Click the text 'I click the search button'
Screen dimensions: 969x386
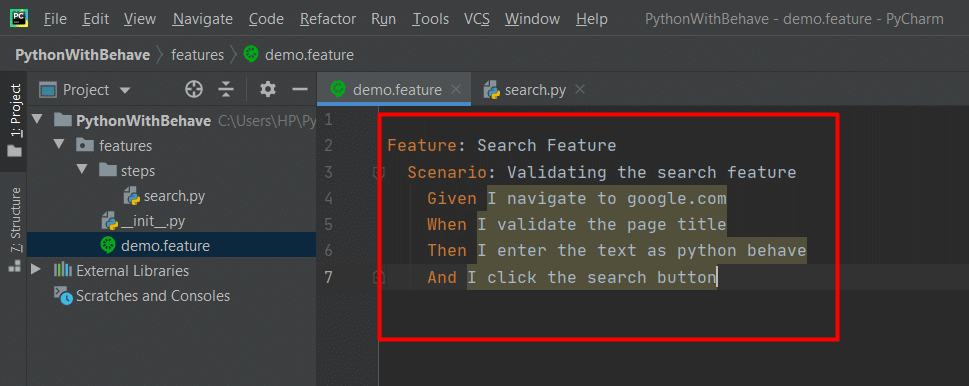(591, 277)
